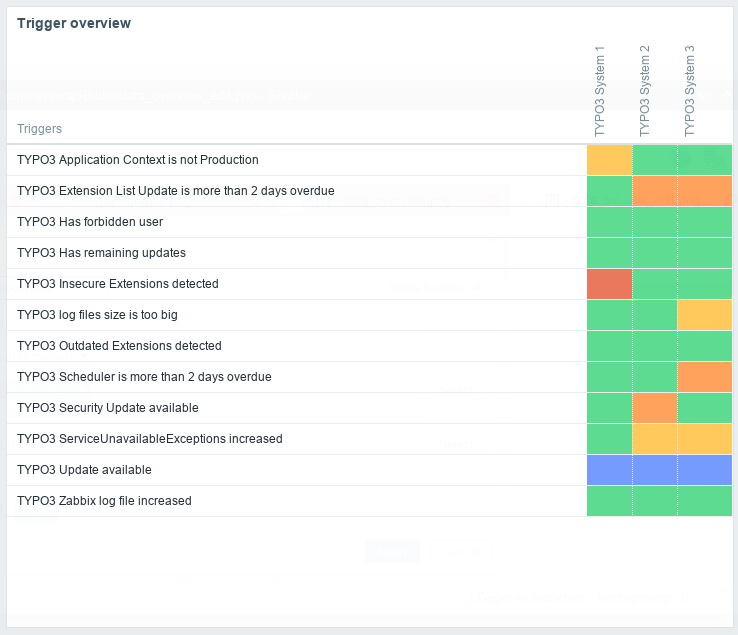Click the Trigger overview widget title
The height and width of the screenshot is (635, 738).
pyautogui.click(x=74, y=23)
